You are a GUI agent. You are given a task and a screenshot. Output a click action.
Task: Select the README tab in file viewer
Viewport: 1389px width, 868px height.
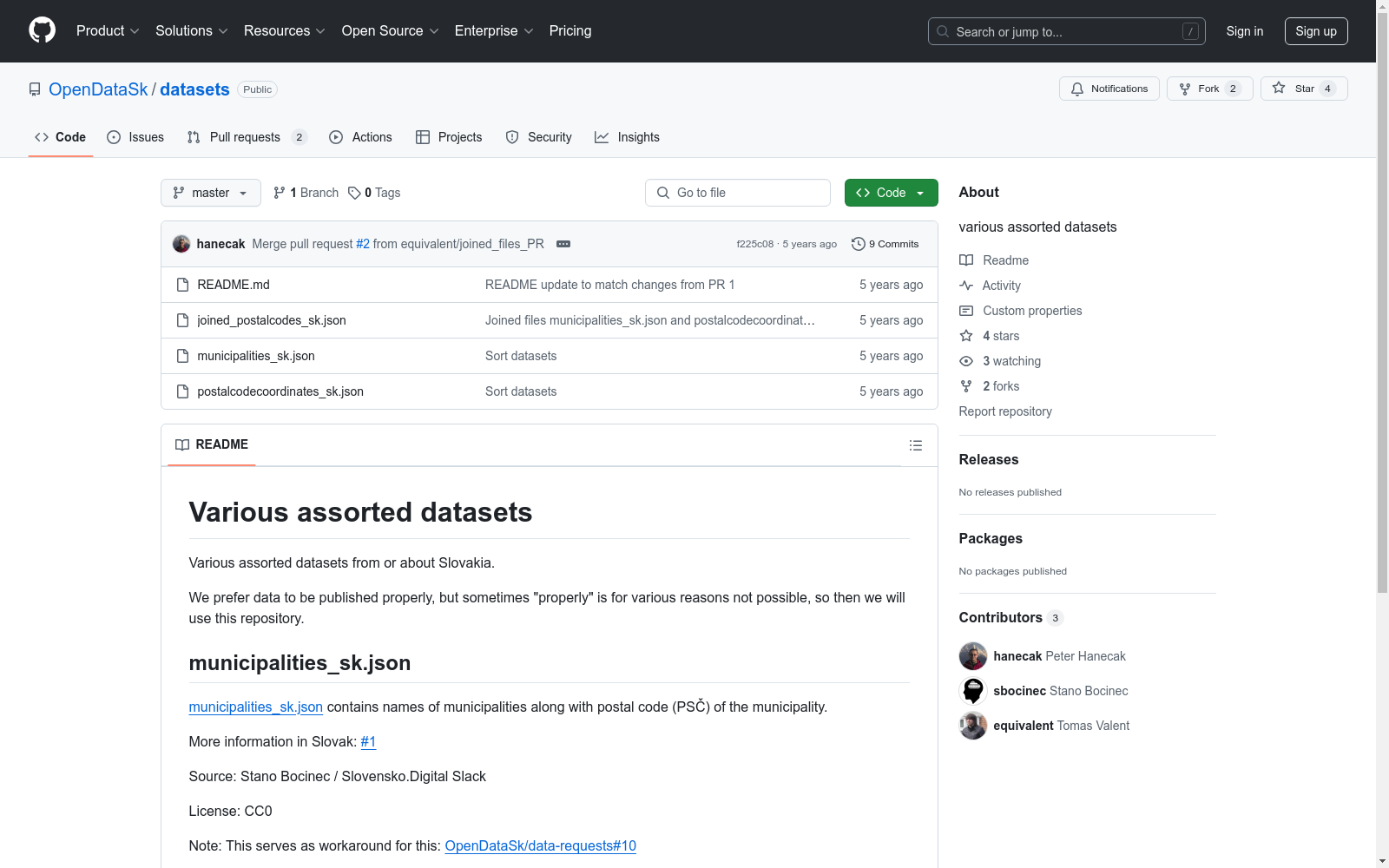[212, 444]
